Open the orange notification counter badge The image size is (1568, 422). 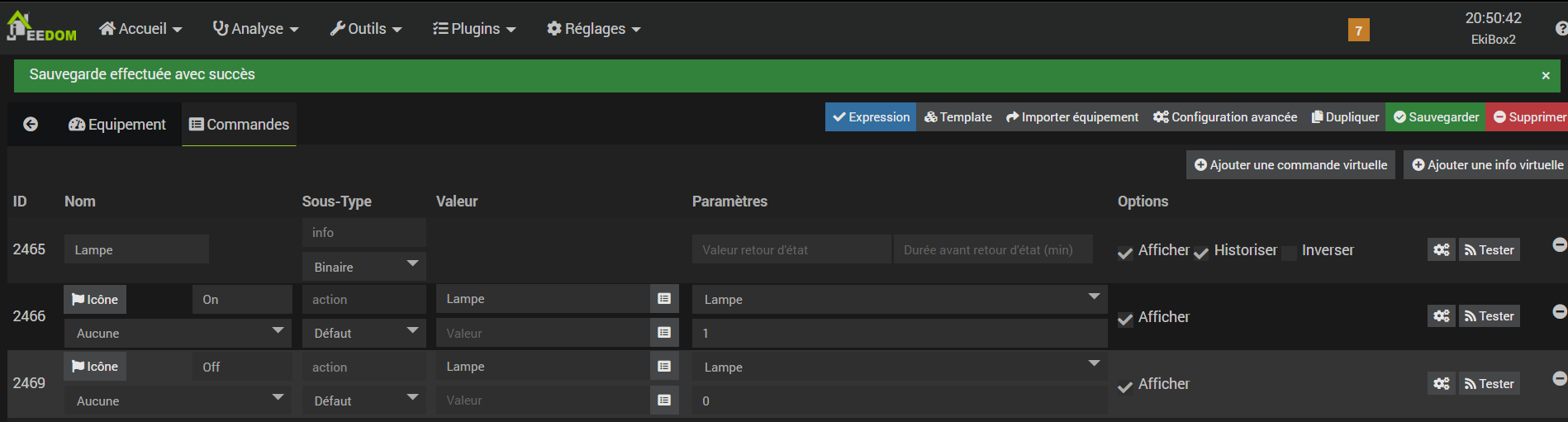[x=1358, y=31]
